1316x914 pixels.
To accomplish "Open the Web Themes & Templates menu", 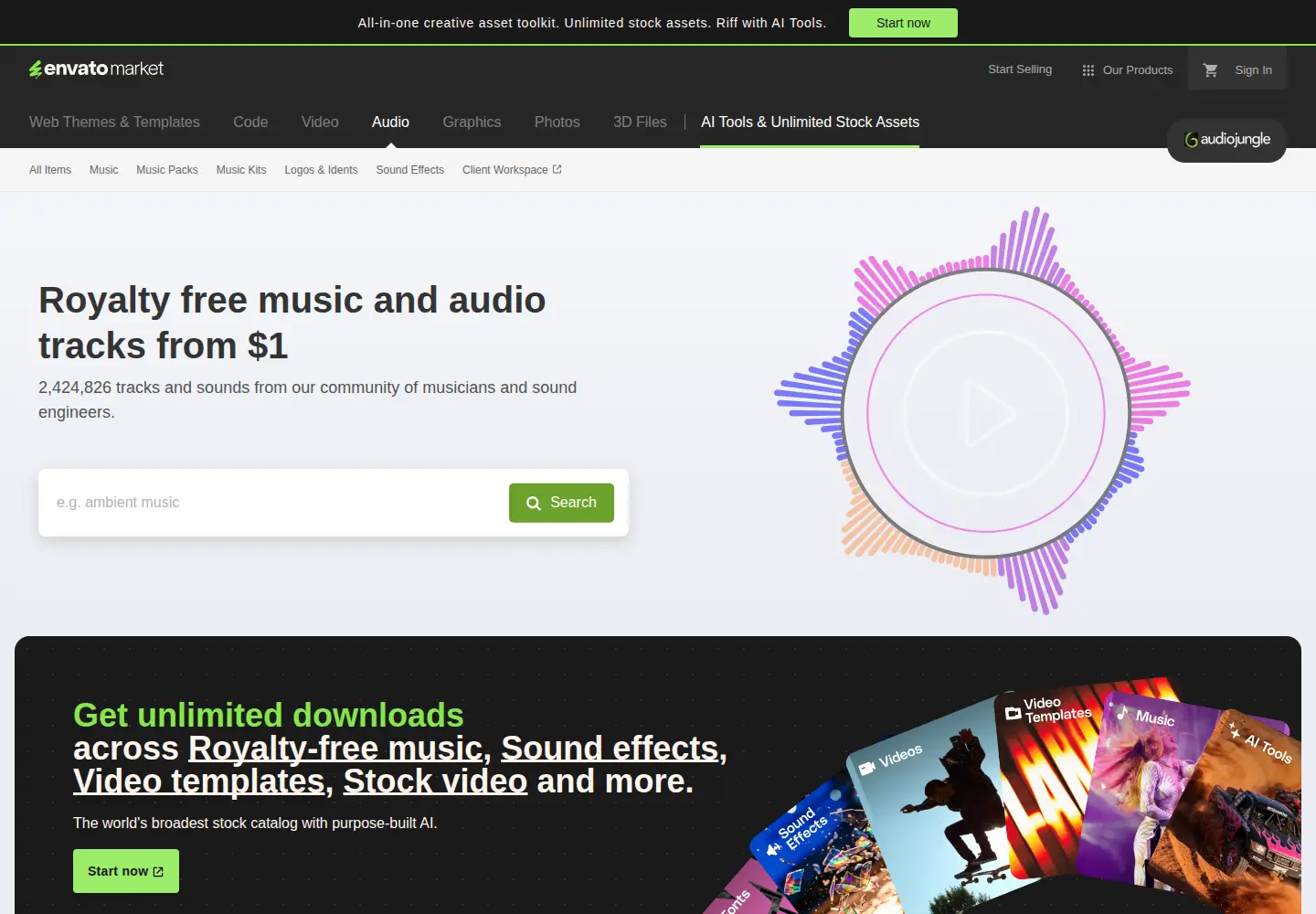I will click(114, 122).
